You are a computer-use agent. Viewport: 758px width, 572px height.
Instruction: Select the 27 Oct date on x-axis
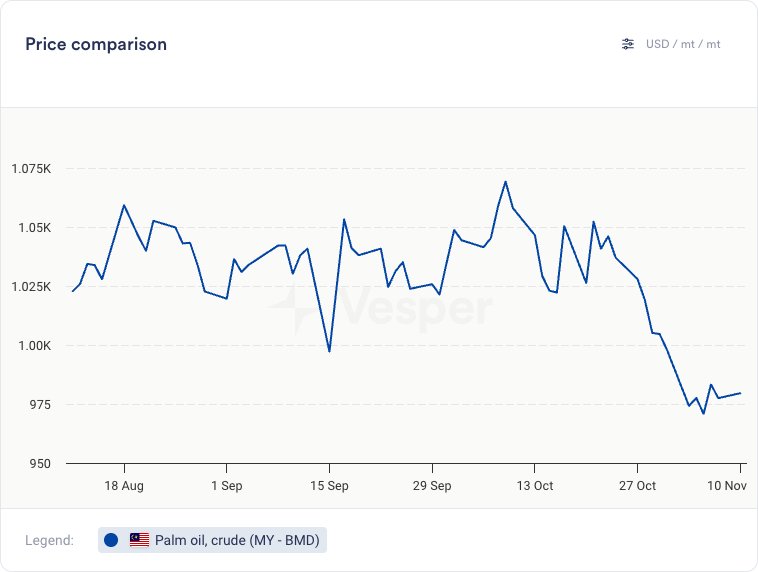tap(637, 486)
